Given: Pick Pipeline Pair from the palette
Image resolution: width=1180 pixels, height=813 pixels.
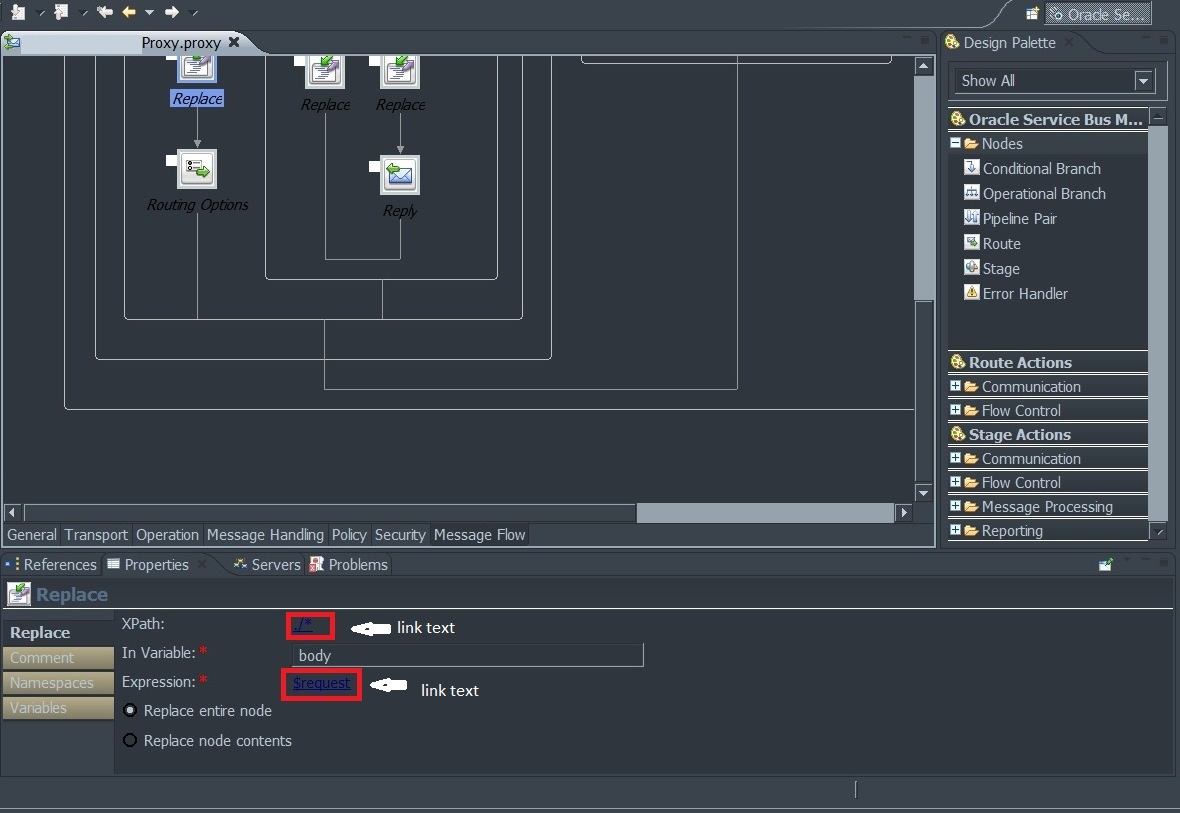Looking at the screenshot, I should 1011,218.
